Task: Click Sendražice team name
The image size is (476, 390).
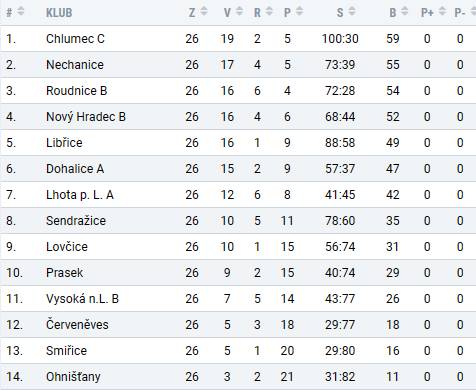Action: 76,221
